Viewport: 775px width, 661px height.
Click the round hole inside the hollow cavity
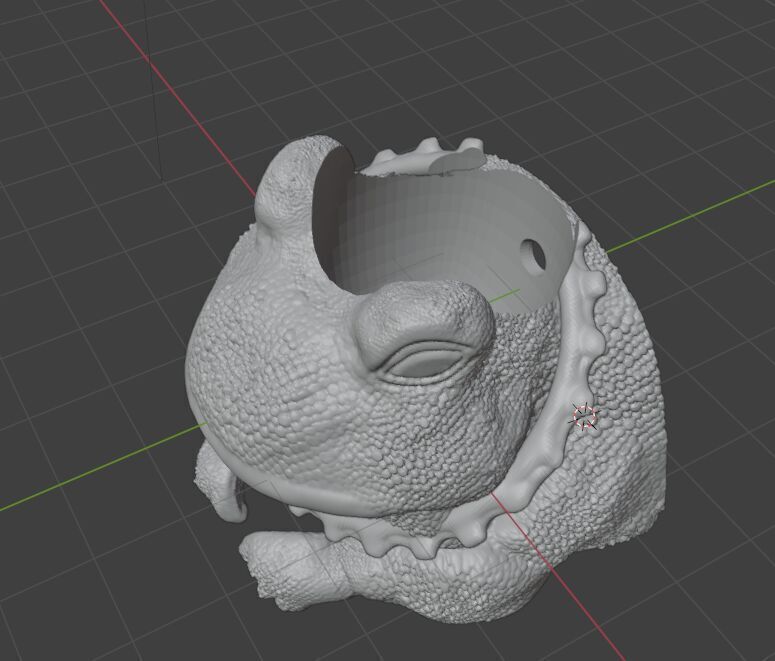533,255
